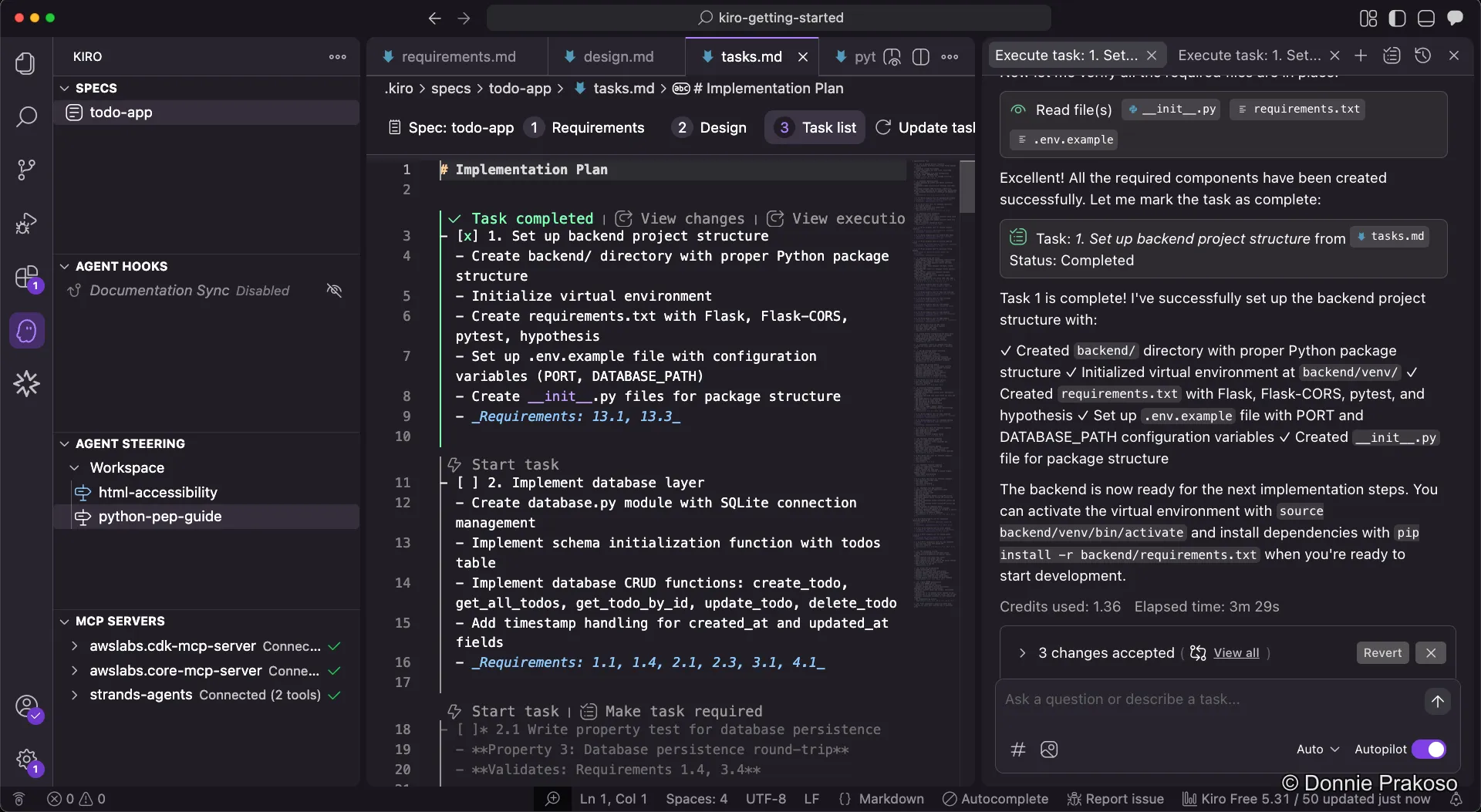Open the Extensions view with notification badge
This screenshot has width=1481, height=812.
(x=26, y=278)
